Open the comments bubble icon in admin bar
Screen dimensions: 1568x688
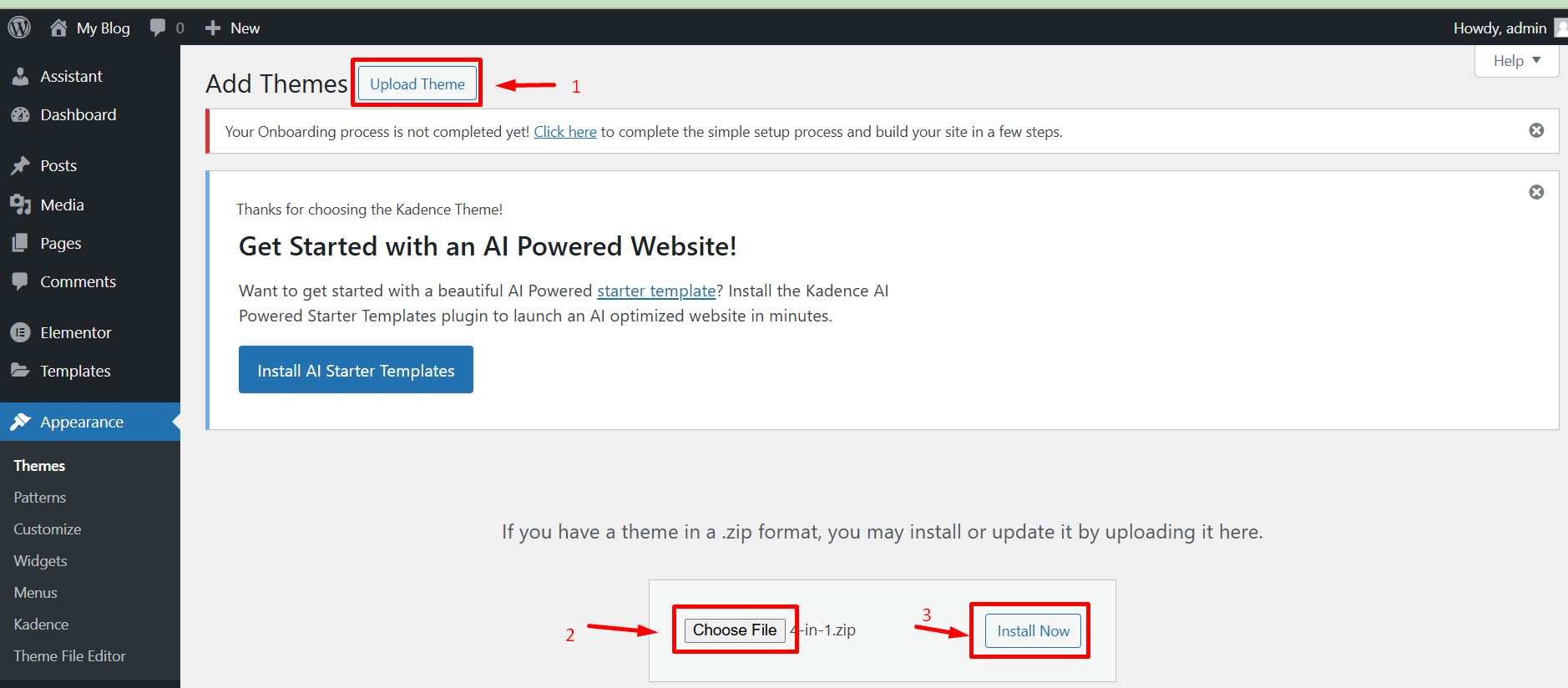tap(158, 28)
